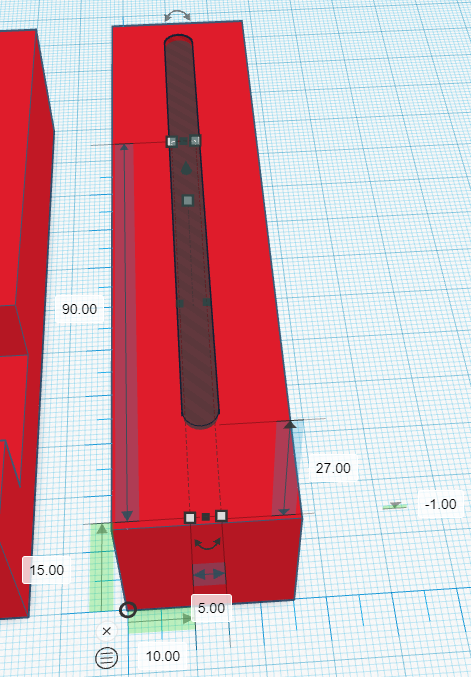471x677 pixels.
Task: Edit the highlighted 5.00 width value
Action: pos(212,608)
